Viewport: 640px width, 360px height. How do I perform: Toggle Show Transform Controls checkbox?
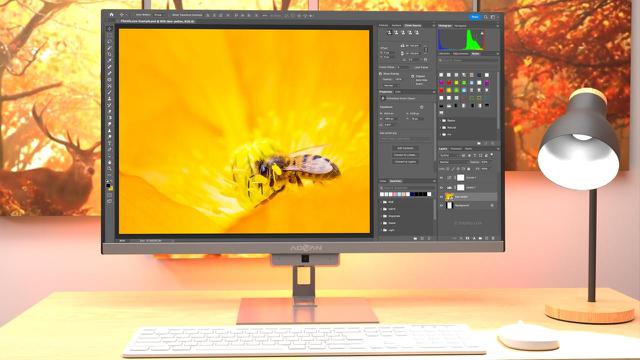click(170, 15)
